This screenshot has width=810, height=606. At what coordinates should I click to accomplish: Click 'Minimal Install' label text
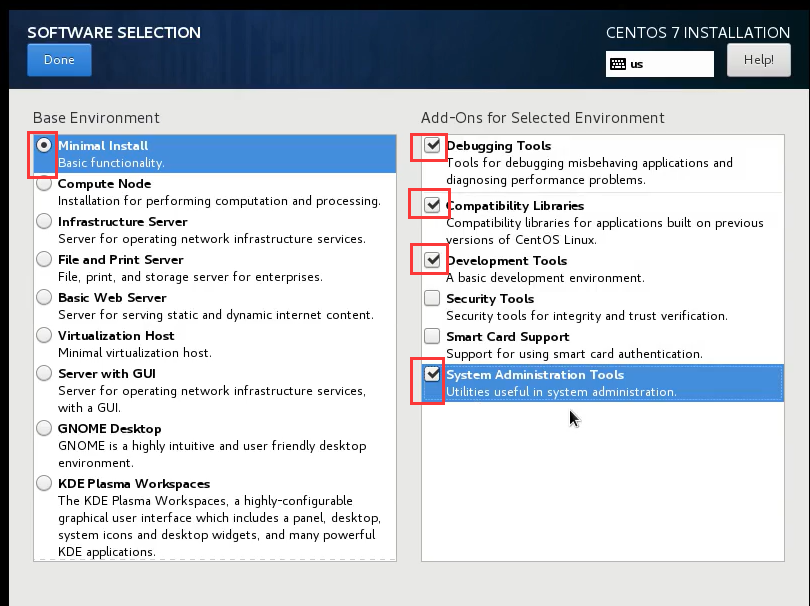[x=103, y=146]
